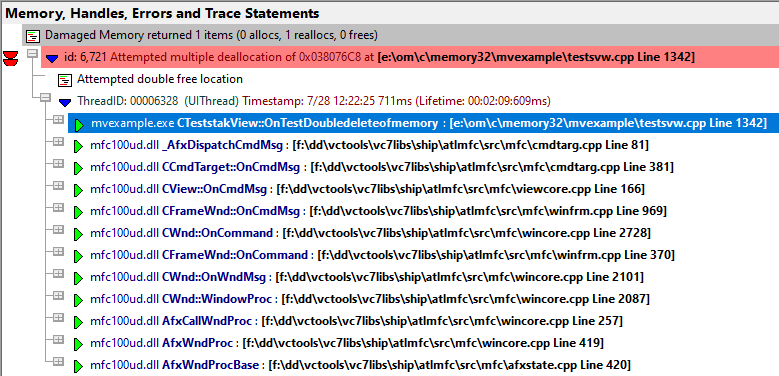Screen dimensions: 779x376
Task: Click green arrow icon of AfxWndProcBase
Action: tap(78, 366)
